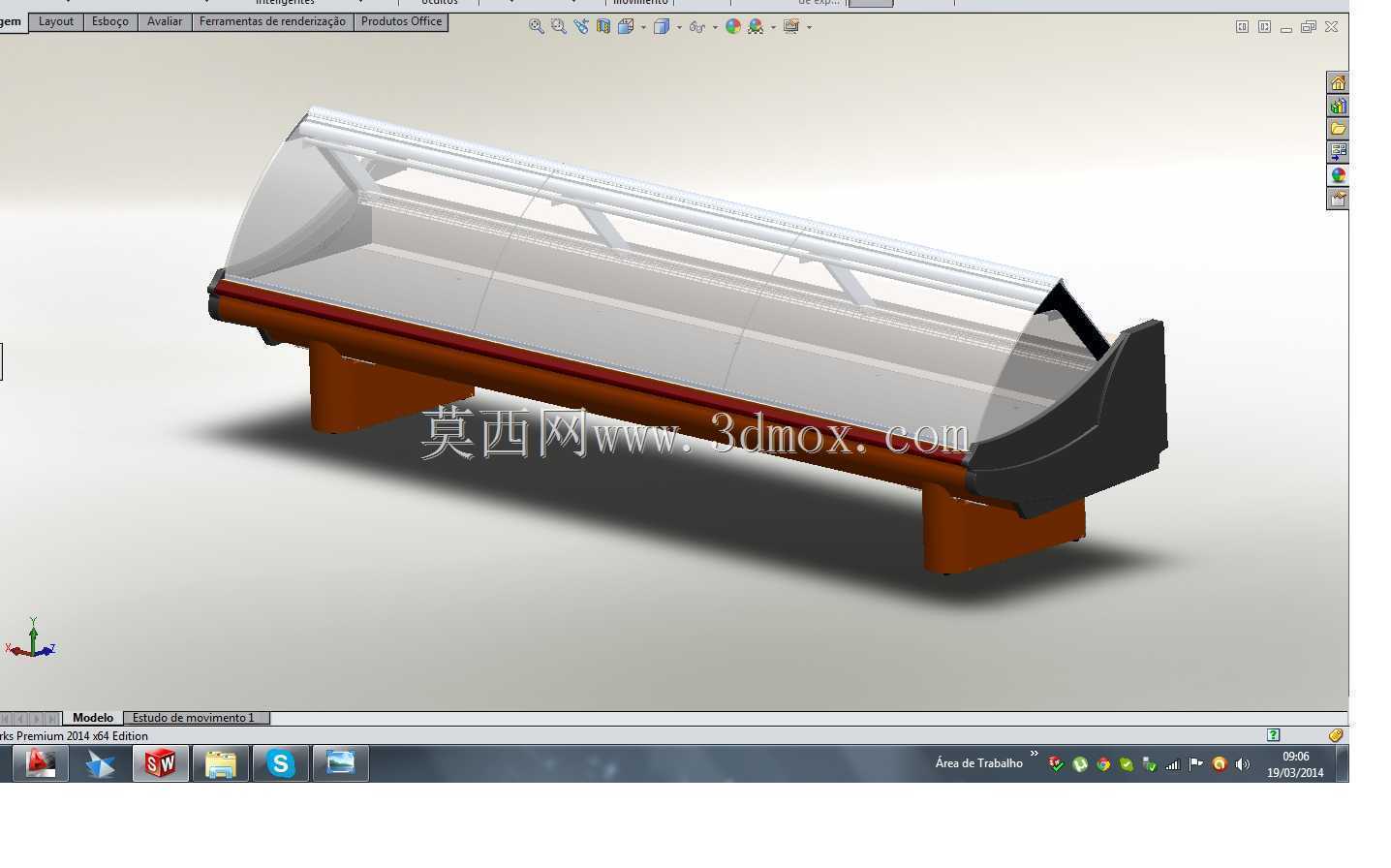Click the image viewer taskbar icon

[341, 763]
